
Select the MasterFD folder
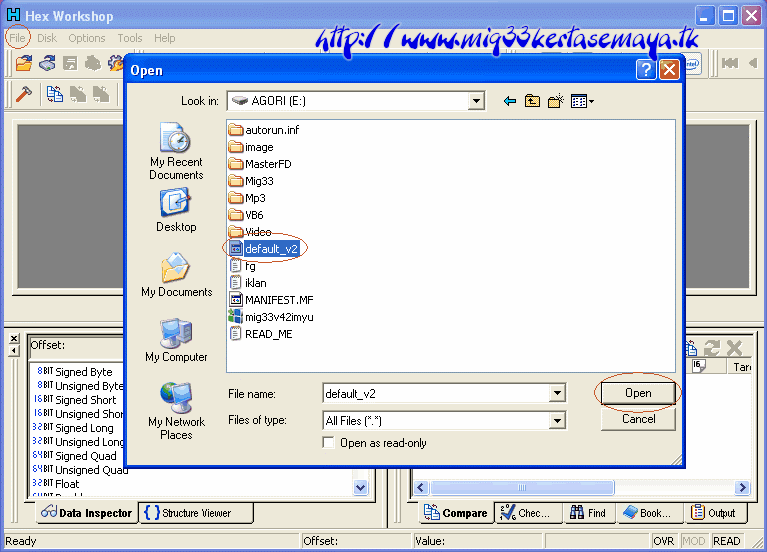tap(260, 164)
